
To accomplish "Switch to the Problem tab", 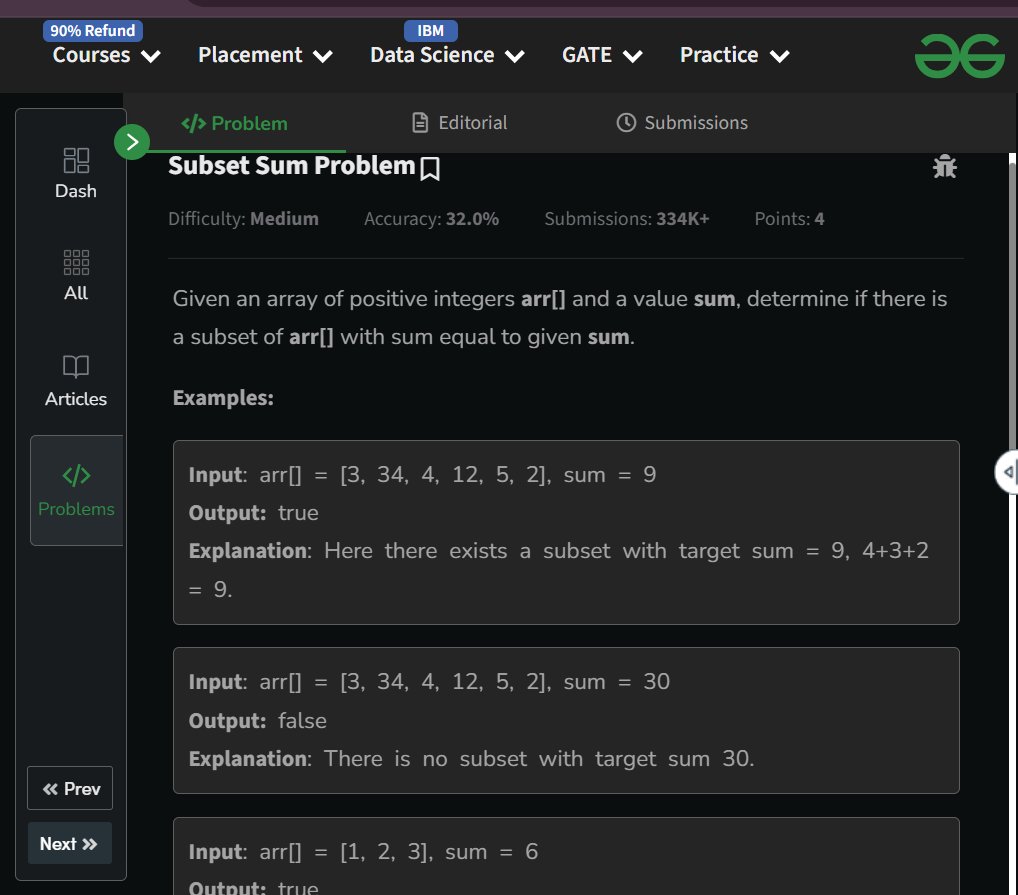I will coord(234,123).
